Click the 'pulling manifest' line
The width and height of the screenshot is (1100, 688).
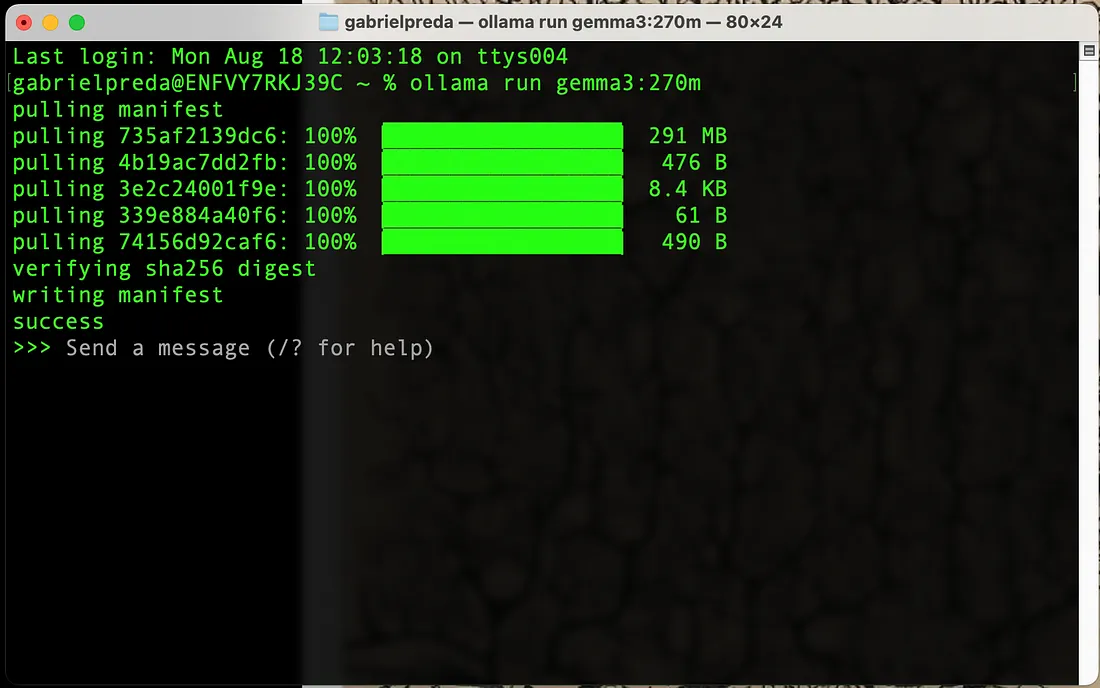(117, 109)
